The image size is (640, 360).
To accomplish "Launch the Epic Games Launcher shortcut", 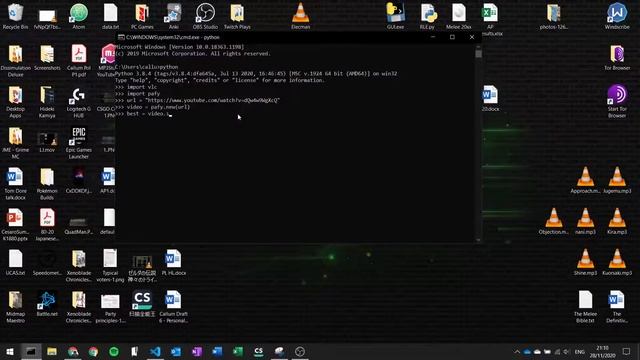I will pyautogui.click(x=78, y=142).
